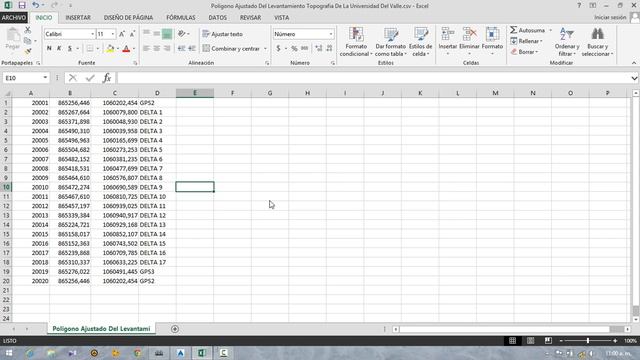This screenshot has height=360, width=640.
Task: Apply accounting dollar format
Action: 278,49
